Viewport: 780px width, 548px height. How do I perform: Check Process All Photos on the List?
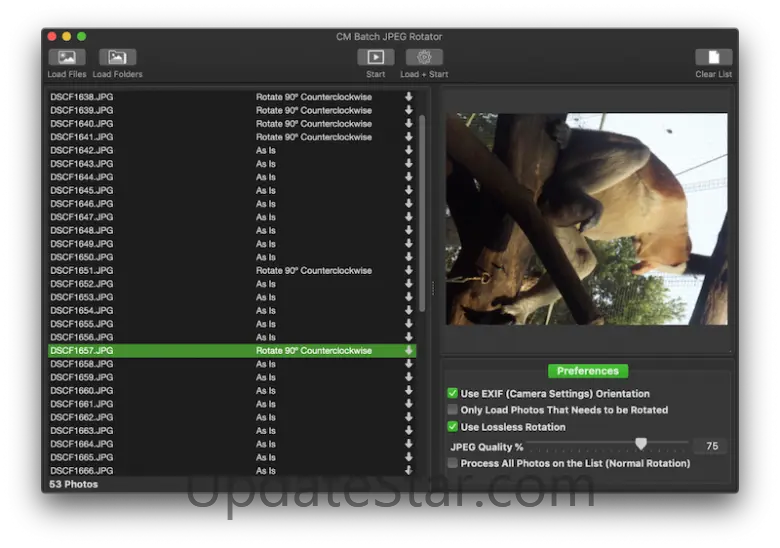click(x=452, y=463)
